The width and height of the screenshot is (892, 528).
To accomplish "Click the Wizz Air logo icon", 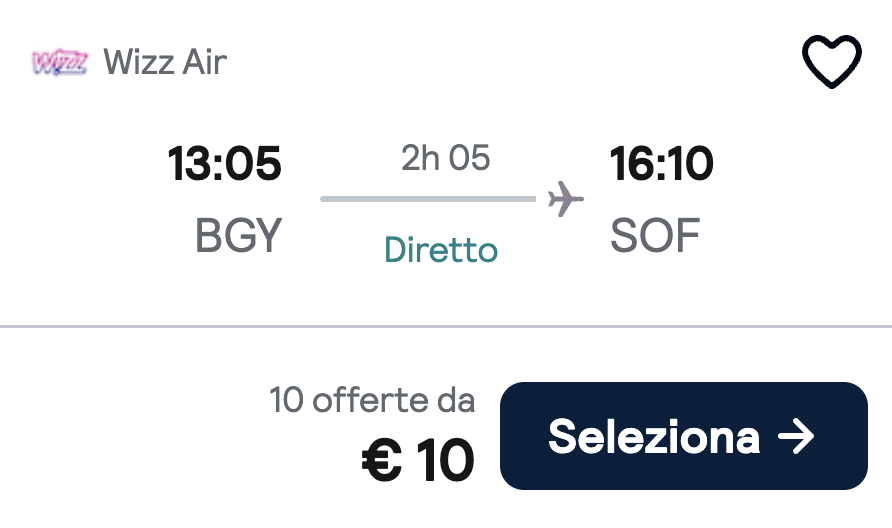I will [x=61, y=63].
